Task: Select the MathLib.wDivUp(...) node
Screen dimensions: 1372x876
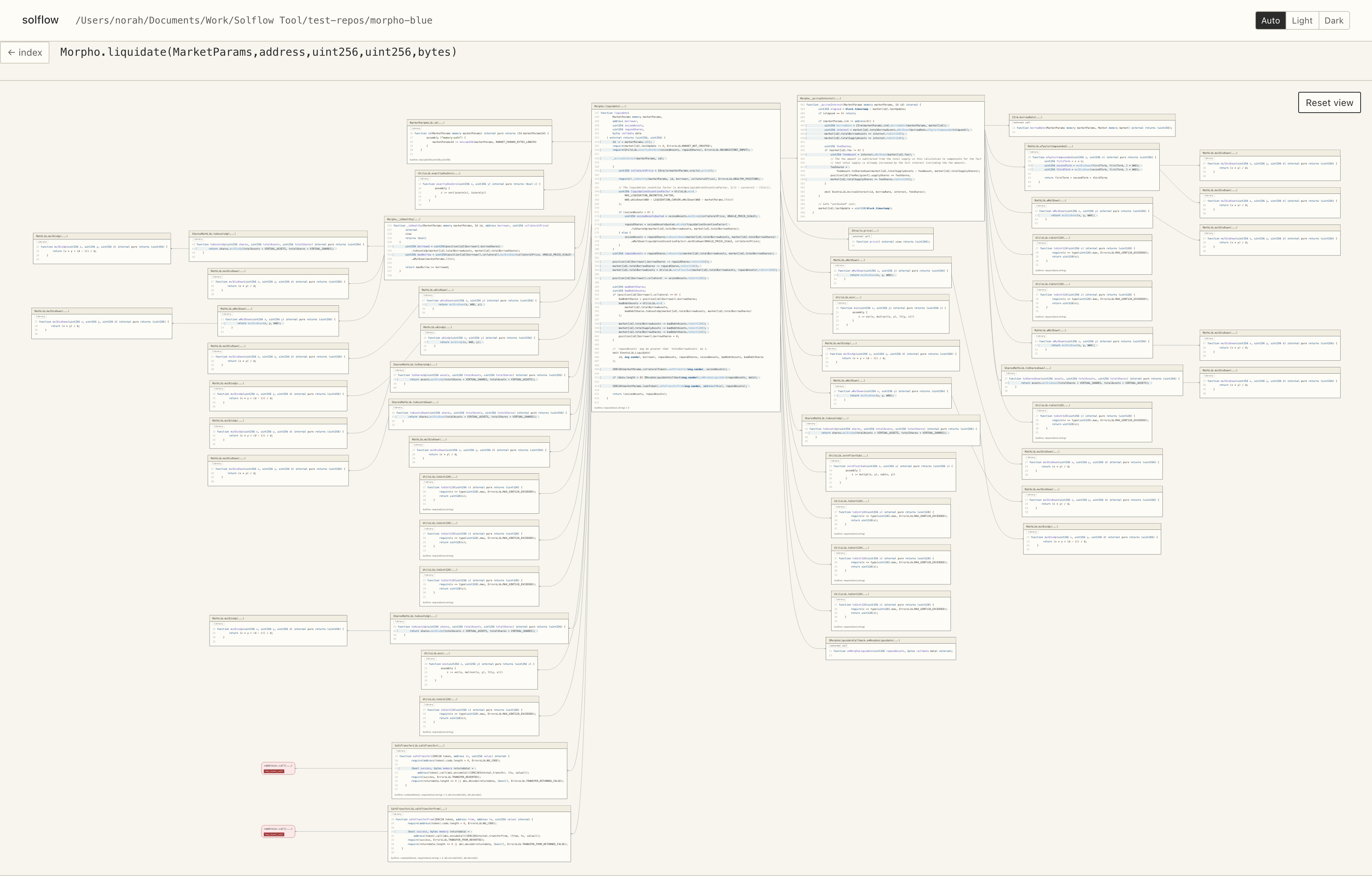Action: [479, 339]
